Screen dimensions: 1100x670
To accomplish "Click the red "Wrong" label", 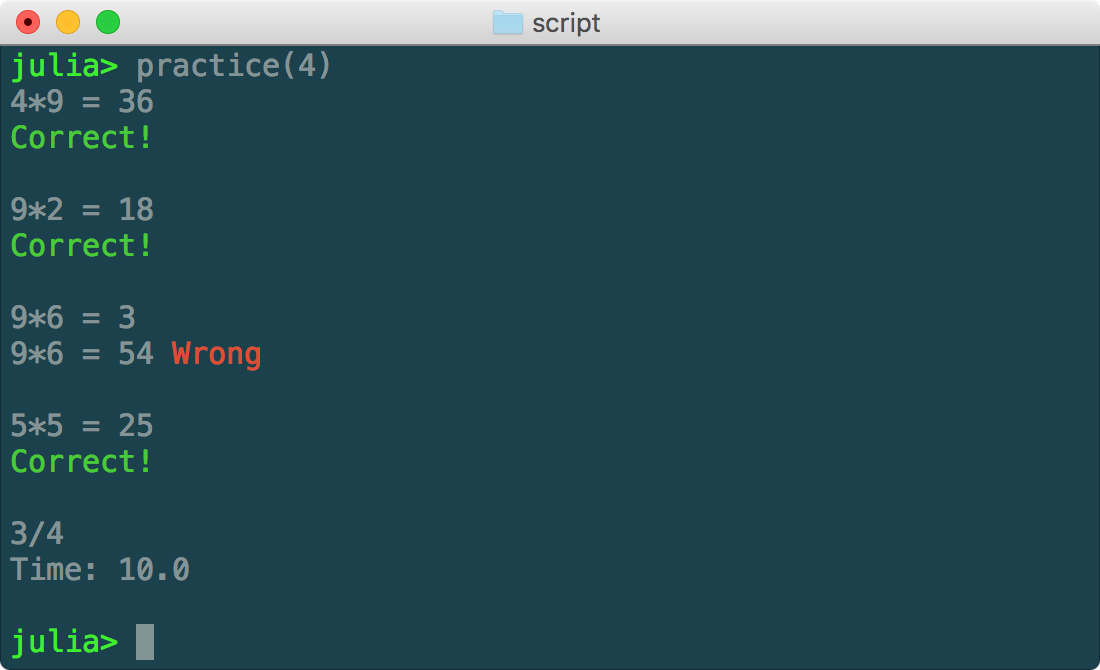I will coord(216,354).
